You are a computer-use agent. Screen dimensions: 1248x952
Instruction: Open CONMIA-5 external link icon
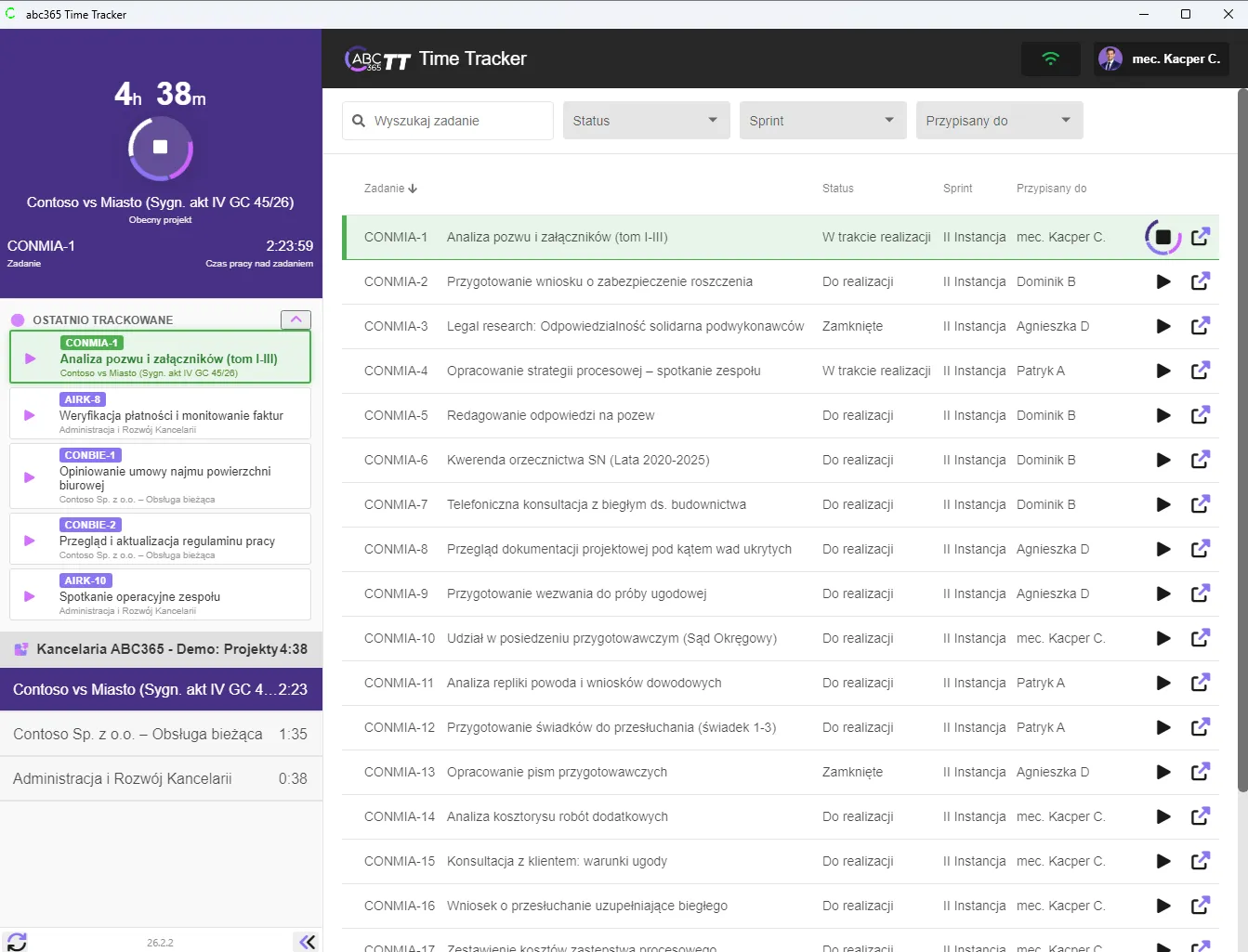pyautogui.click(x=1201, y=414)
